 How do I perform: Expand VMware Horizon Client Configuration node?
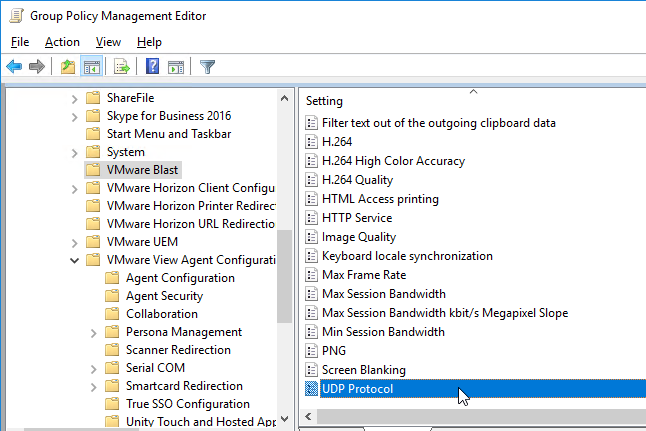[74, 189]
